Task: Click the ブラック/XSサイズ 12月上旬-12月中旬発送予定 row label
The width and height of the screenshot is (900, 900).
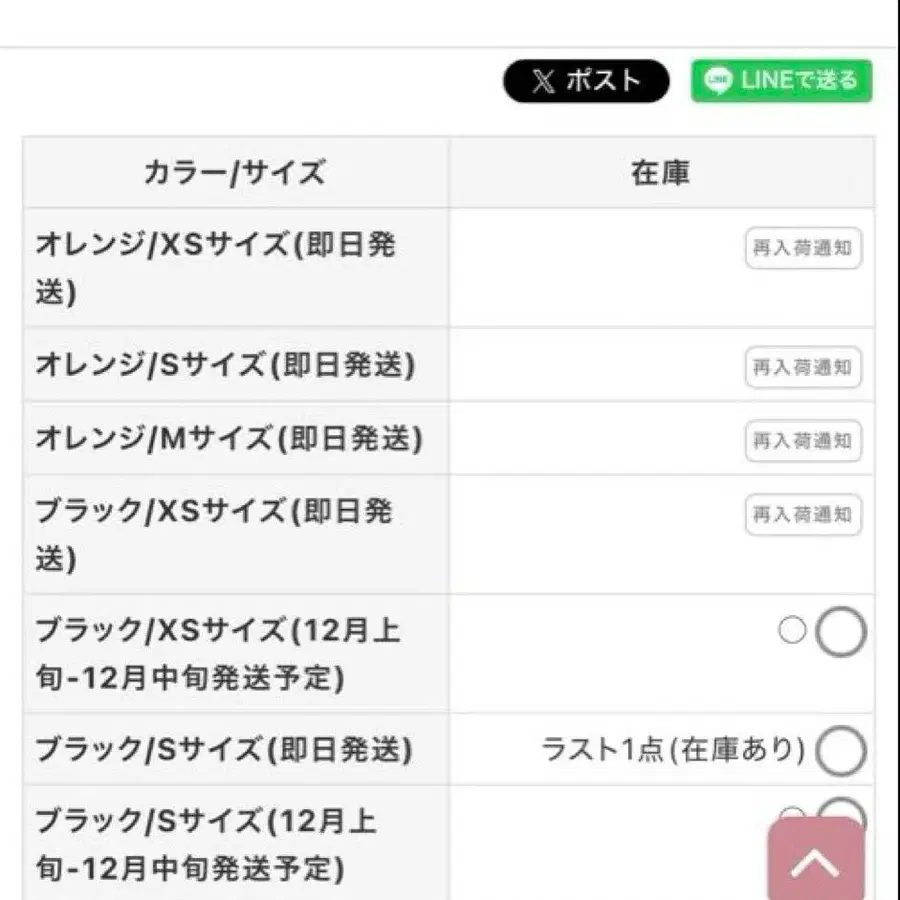Action: point(218,654)
